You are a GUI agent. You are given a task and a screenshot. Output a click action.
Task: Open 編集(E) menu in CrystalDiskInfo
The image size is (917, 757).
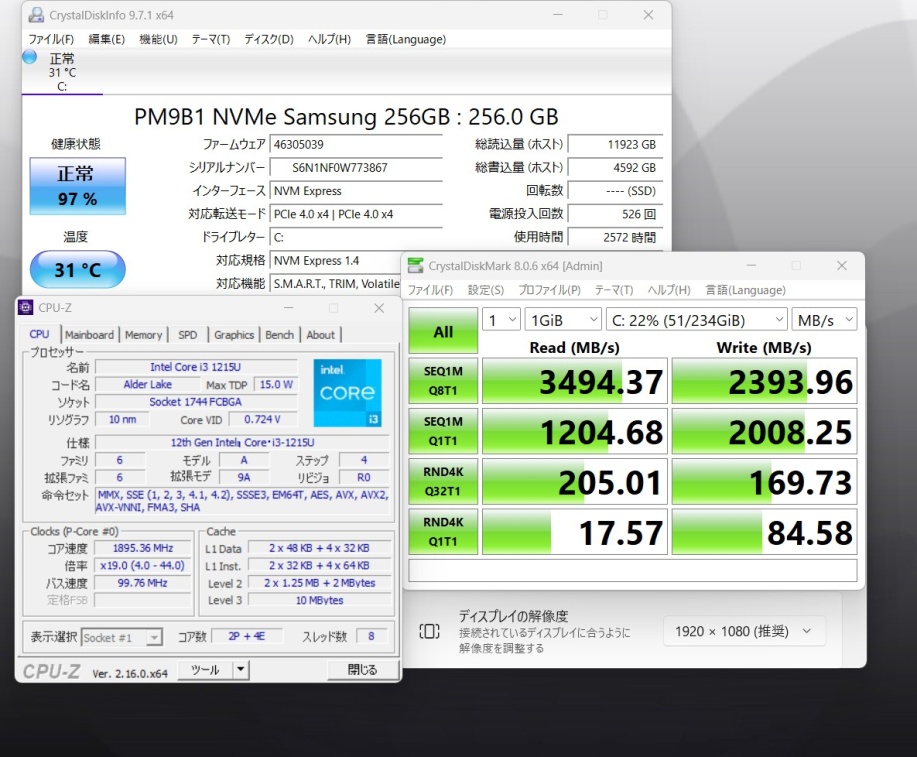(x=106, y=39)
